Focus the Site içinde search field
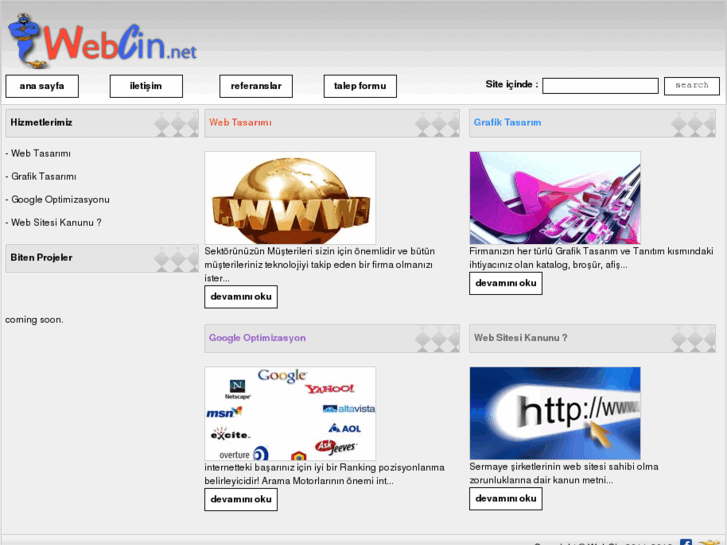 click(x=600, y=86)
